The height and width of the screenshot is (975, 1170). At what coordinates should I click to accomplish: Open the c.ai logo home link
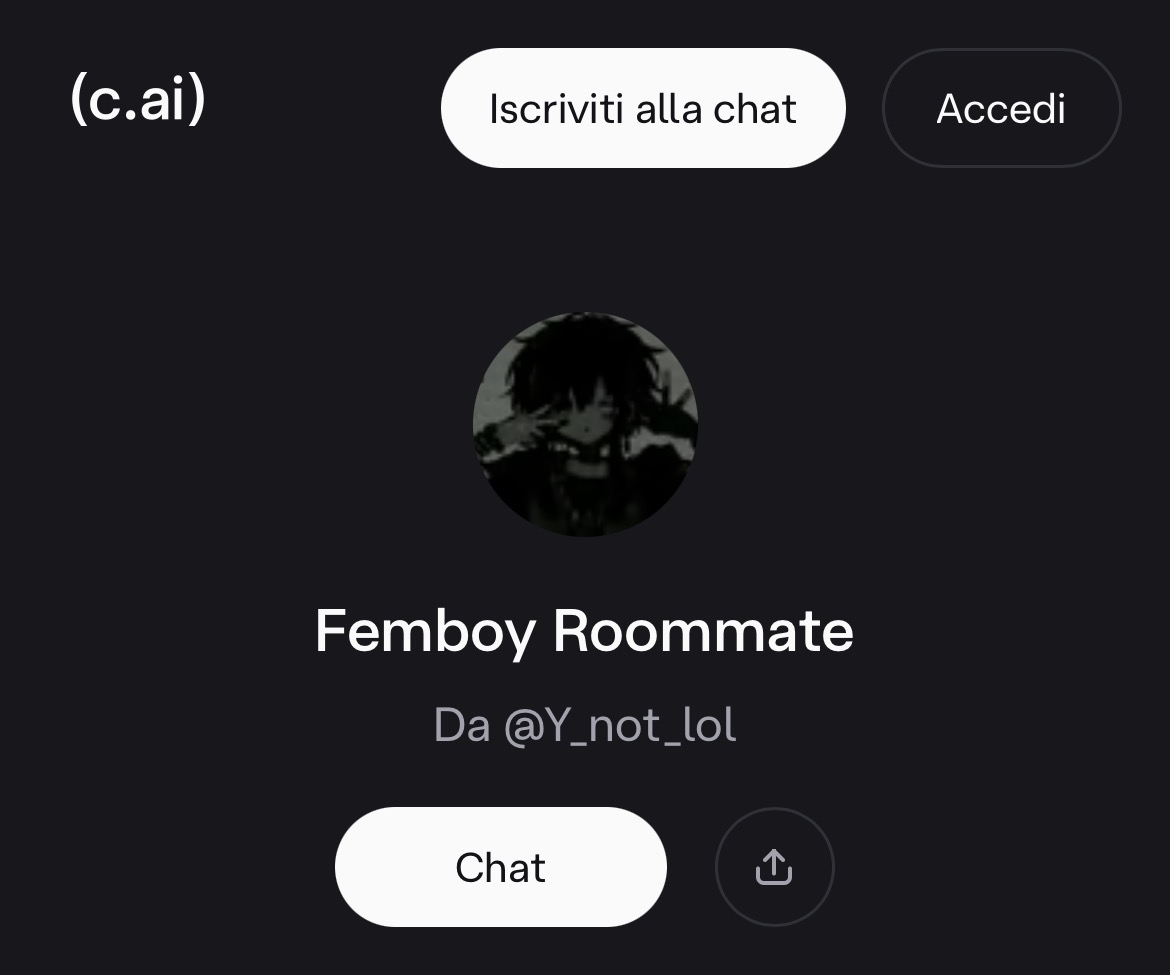point(138,99)
